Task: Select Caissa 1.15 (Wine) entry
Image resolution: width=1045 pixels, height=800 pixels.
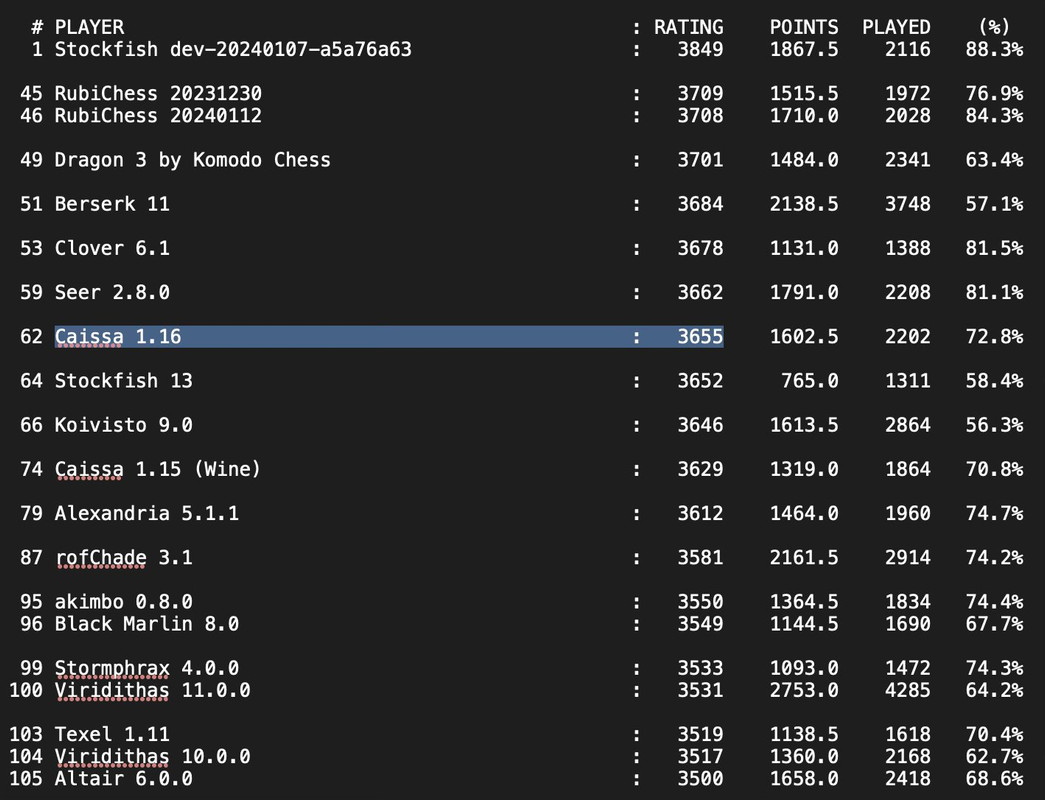Action: coord(158,469)
